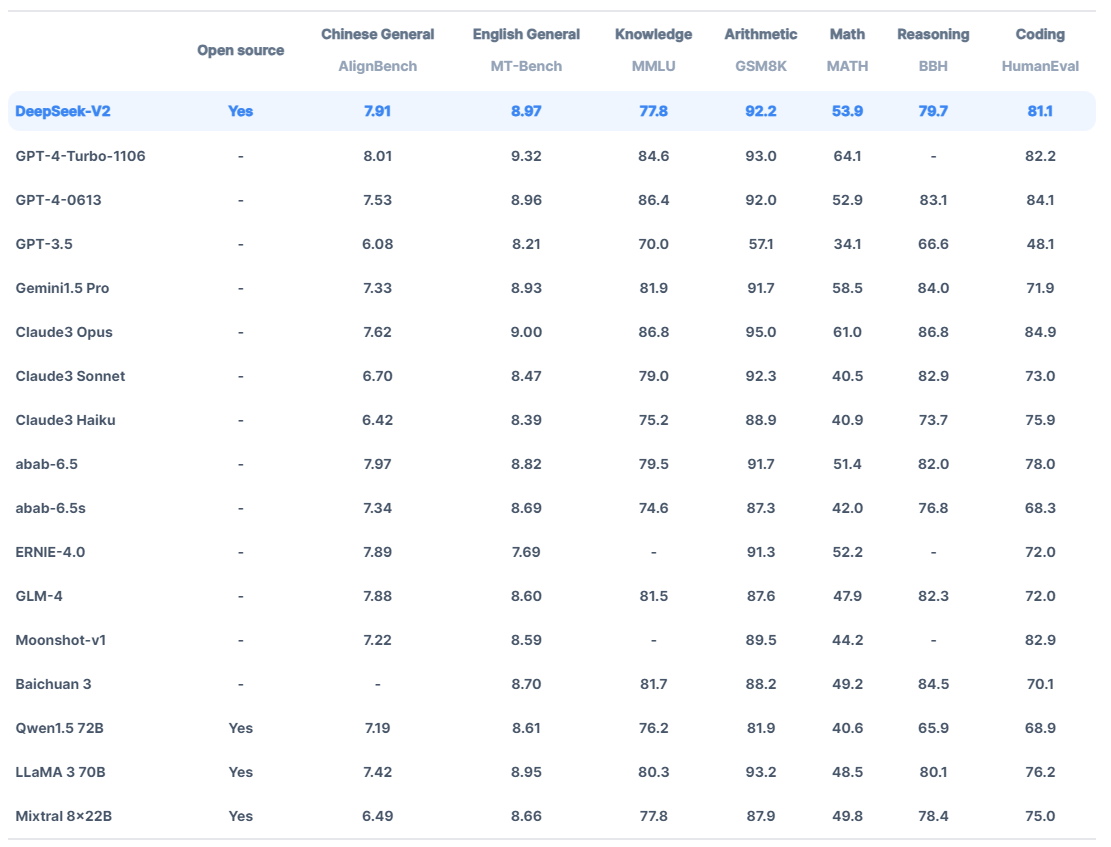The width and height of the screenshot is (1111, 847).
Task: Click the "Claude3 Opus" model name
Action: pyautogui.click(x=64, y=332)
